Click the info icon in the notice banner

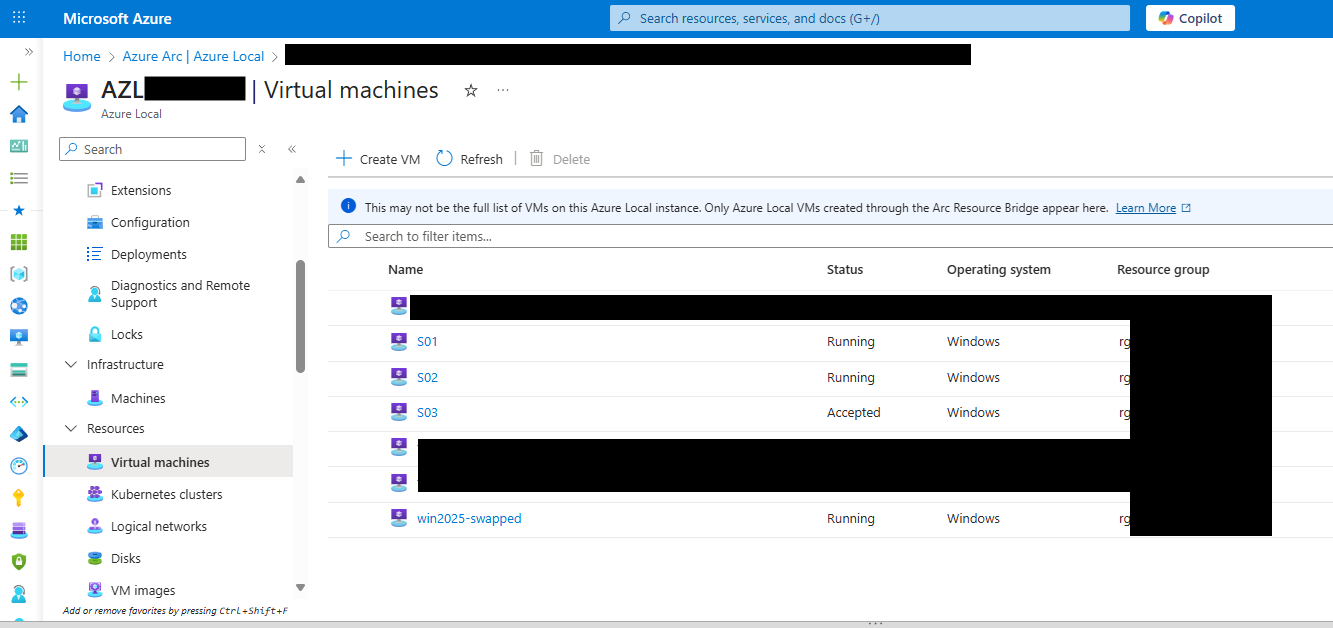[x=348, y=206]
